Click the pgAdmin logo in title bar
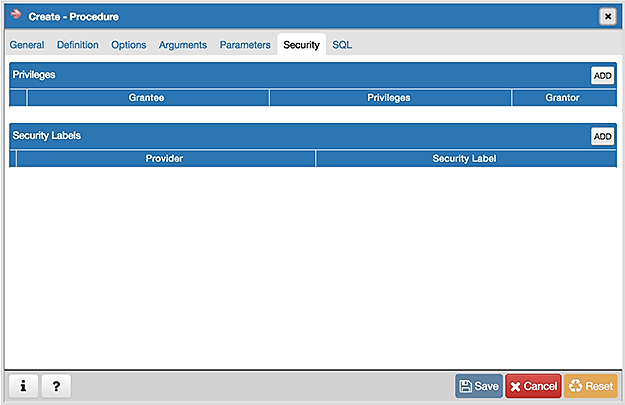 [16, 15]
